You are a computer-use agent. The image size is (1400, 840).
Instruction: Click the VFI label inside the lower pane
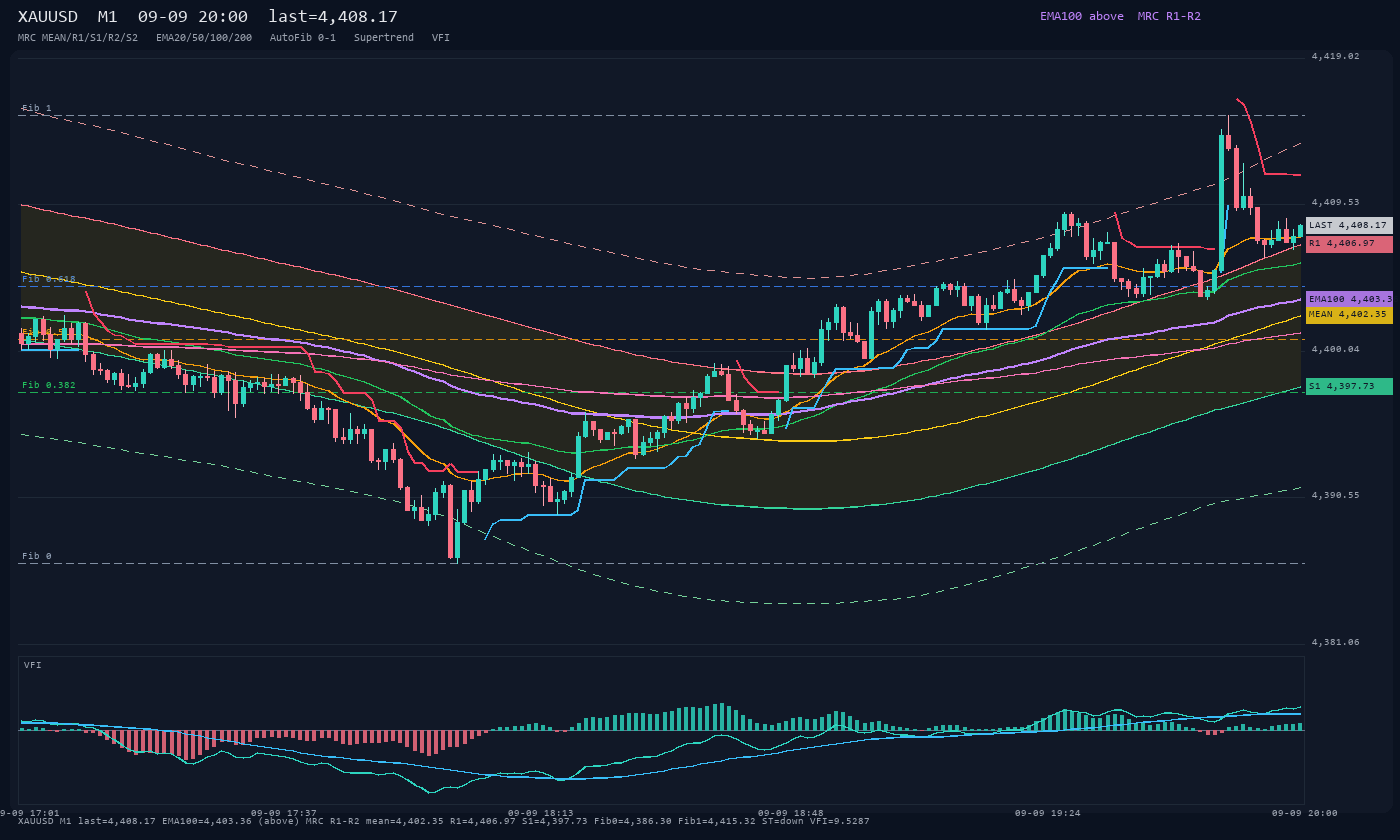click(x=33, y=665)
